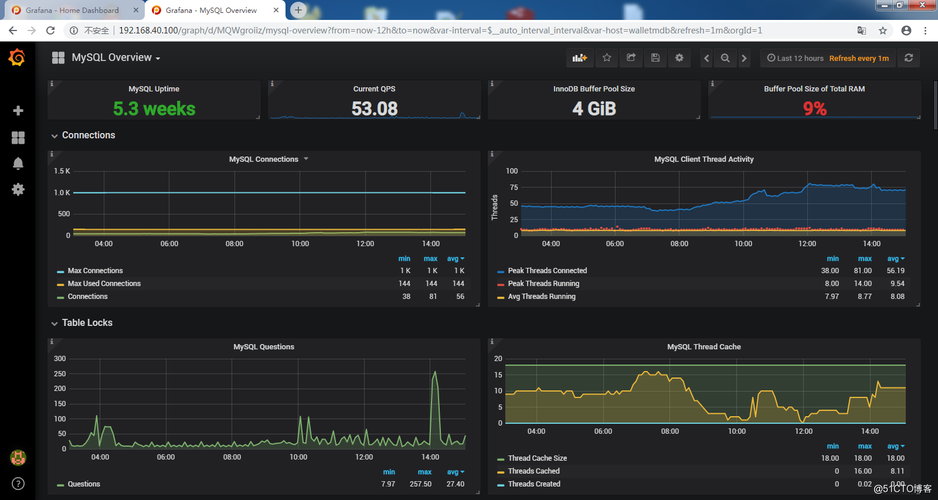Collapse the Connections row
Viewport: 938px width, 500px height.
(x=87, y=135)
